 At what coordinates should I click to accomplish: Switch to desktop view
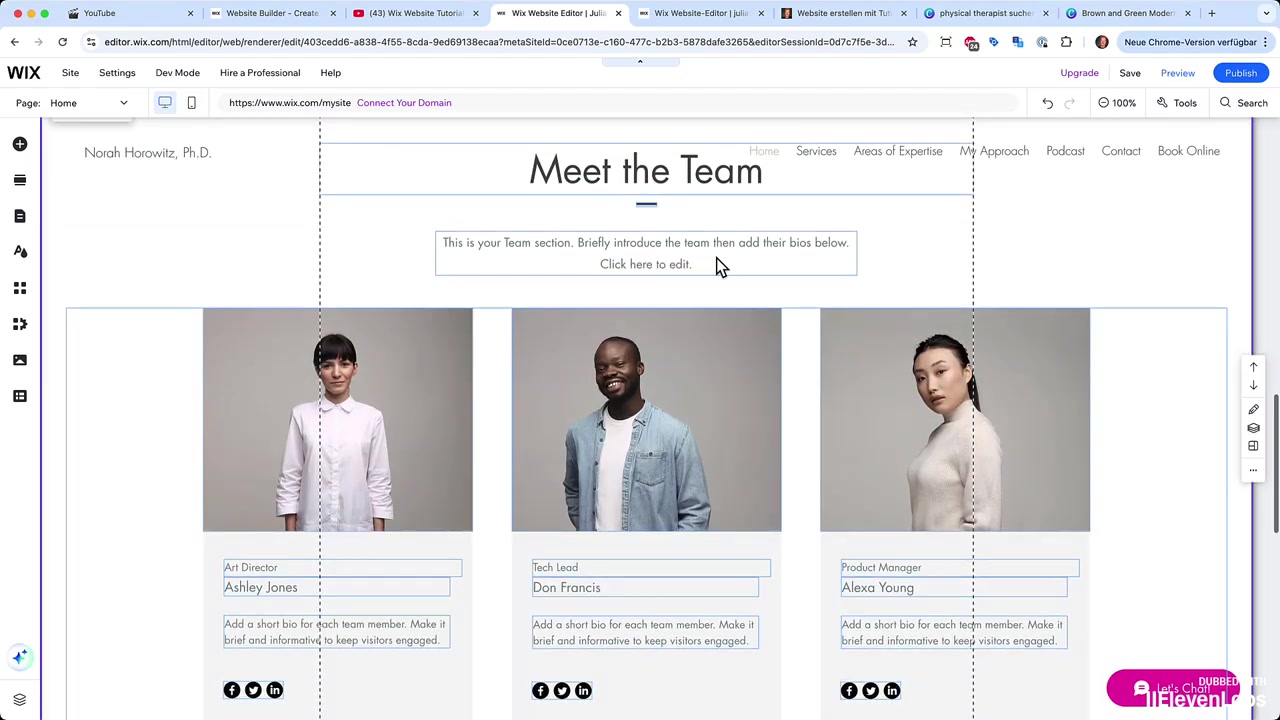[x=165, y=102]
